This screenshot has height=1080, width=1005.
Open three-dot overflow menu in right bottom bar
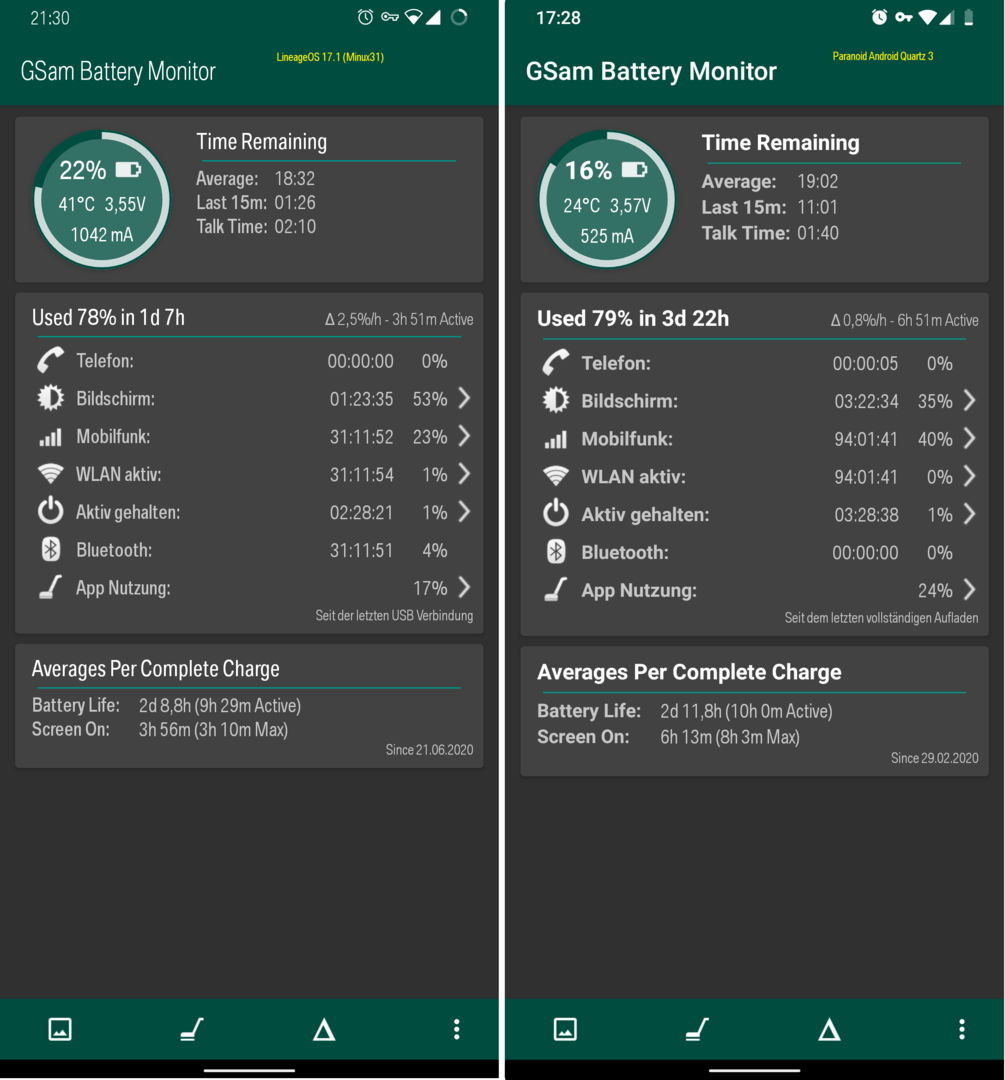tap(962, 1029)
